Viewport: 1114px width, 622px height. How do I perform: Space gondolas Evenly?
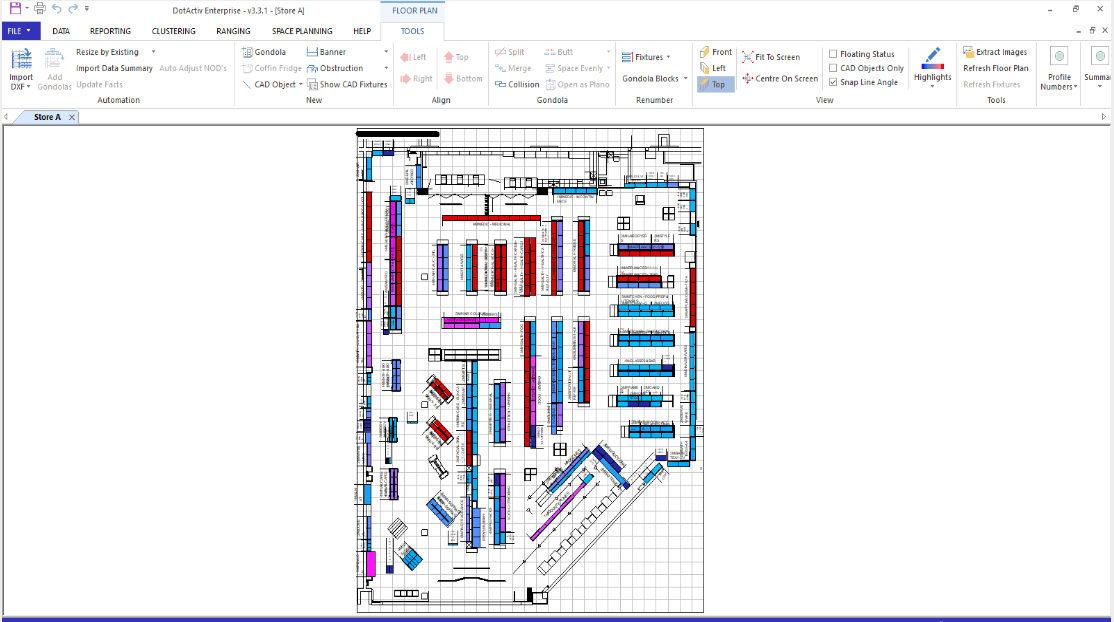(574, 68)
